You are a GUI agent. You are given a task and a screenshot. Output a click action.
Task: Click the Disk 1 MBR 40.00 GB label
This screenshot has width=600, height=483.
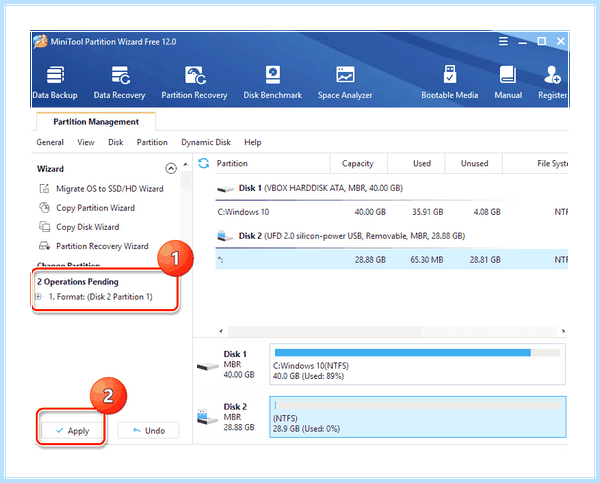tap(239, 364)
